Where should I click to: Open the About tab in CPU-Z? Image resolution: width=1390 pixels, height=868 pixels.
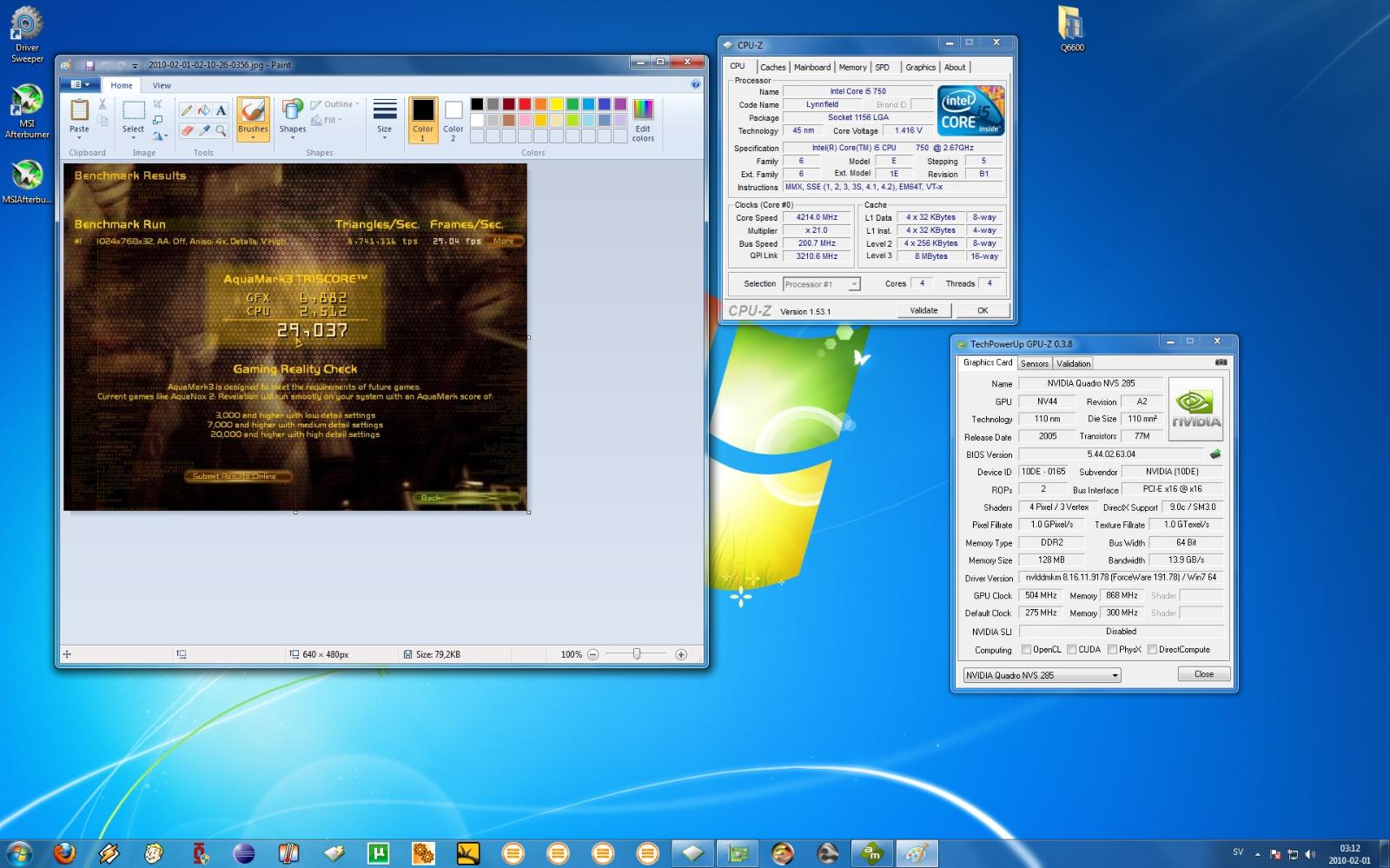pos(955,67)
